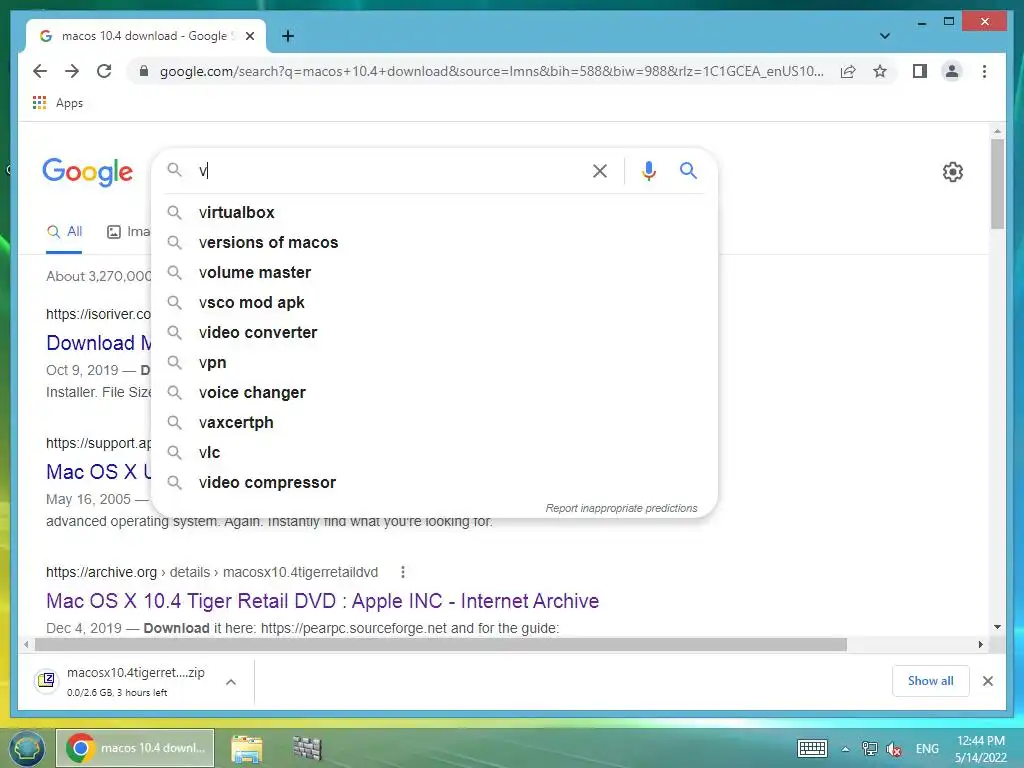Click the scroll down arrow

(997, 627)
